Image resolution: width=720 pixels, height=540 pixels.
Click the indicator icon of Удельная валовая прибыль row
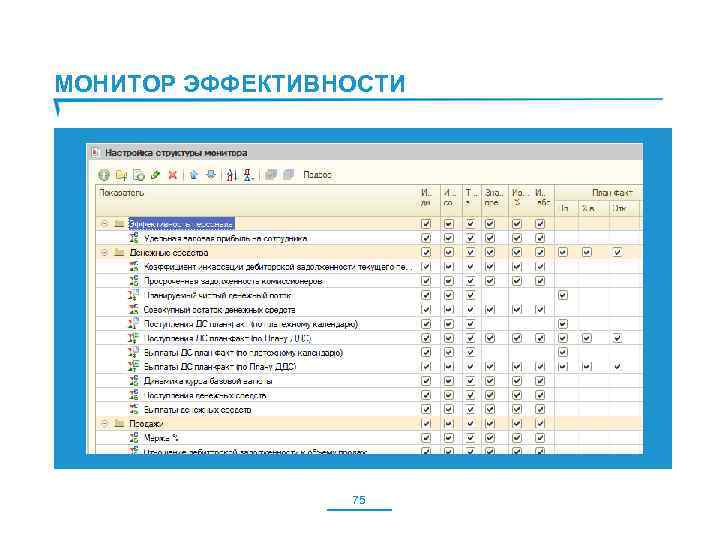tap(134, 238)
